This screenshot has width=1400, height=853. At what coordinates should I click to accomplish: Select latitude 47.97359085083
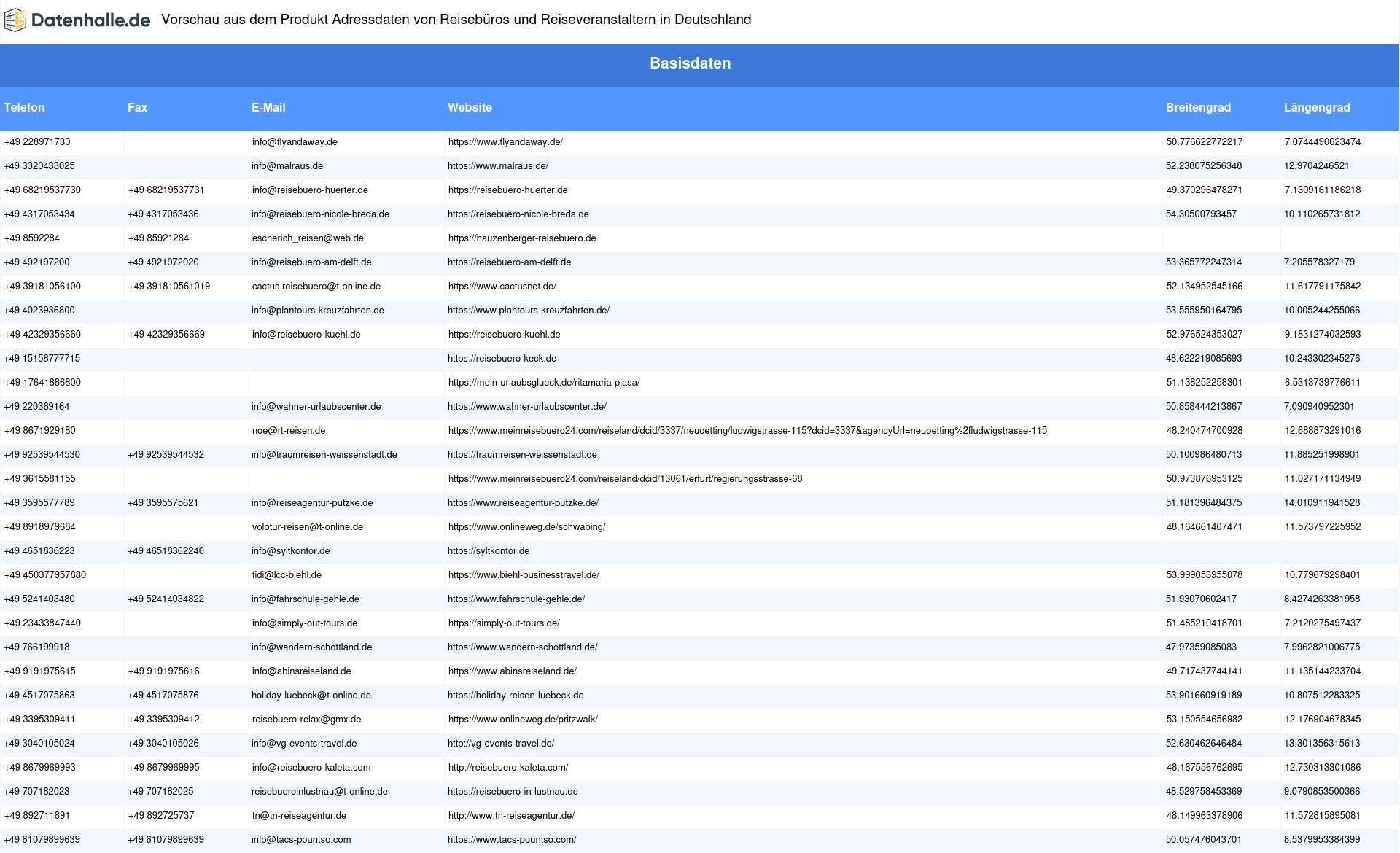point(1201,647)
